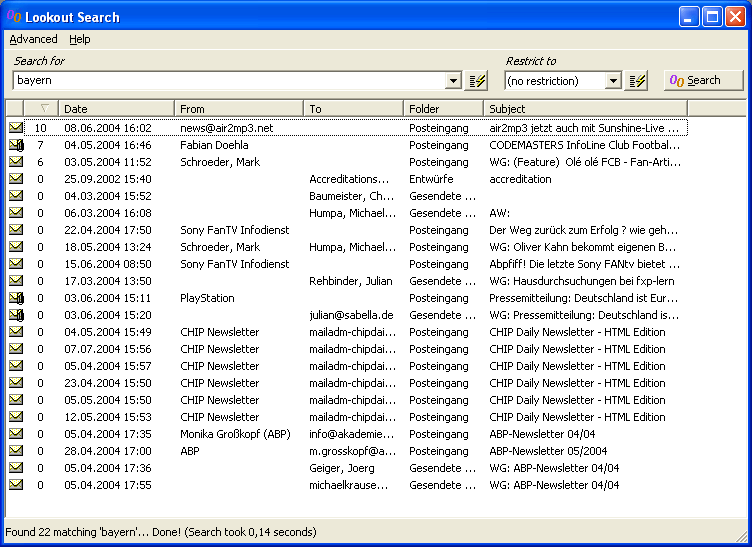Screen dimensions: 752x547
Task: Click envelope icon of 22.04.2004 17:50 row
Action: click(16, 230)
